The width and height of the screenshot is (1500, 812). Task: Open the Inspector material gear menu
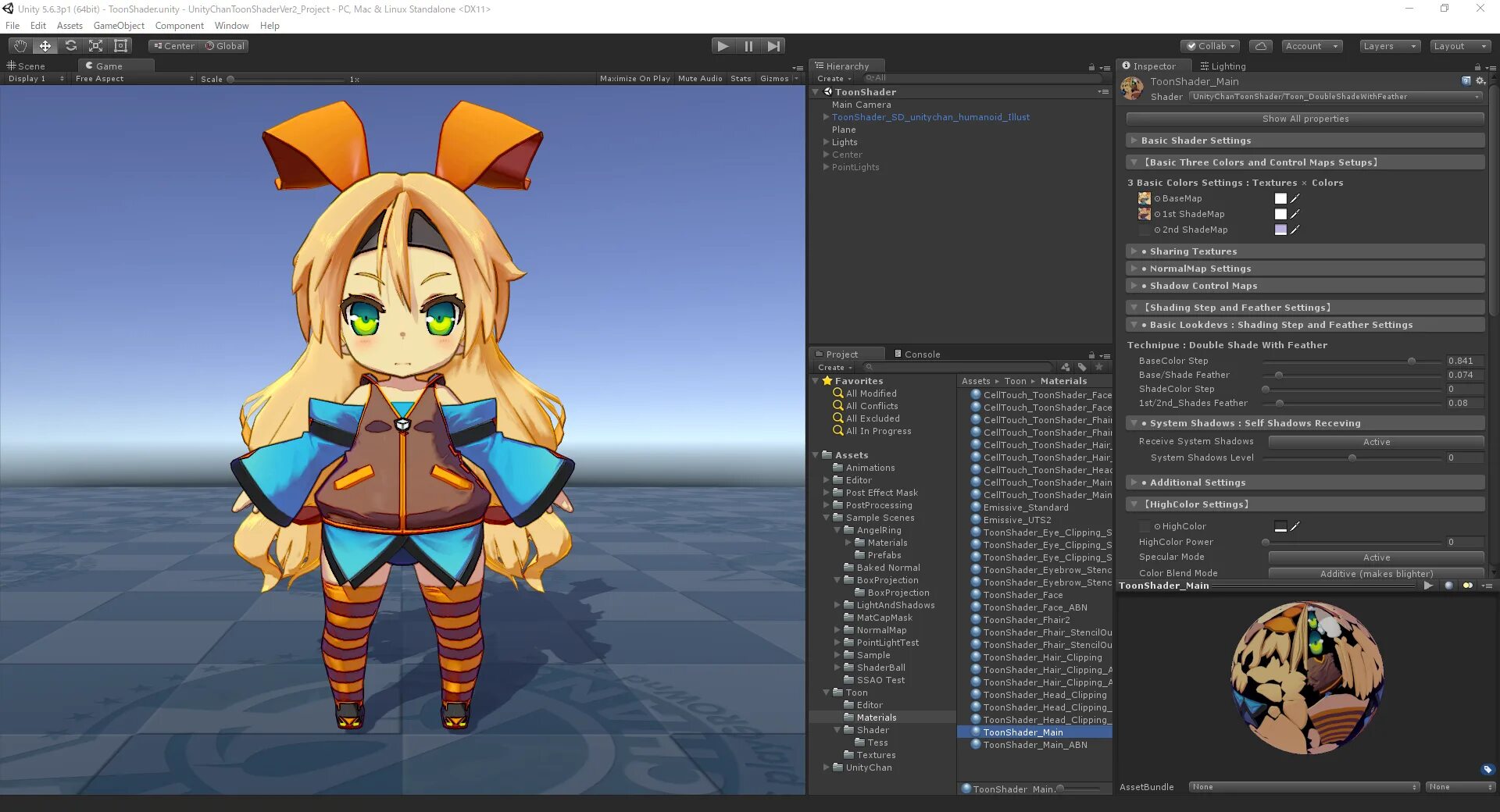tap(1480, 81)
